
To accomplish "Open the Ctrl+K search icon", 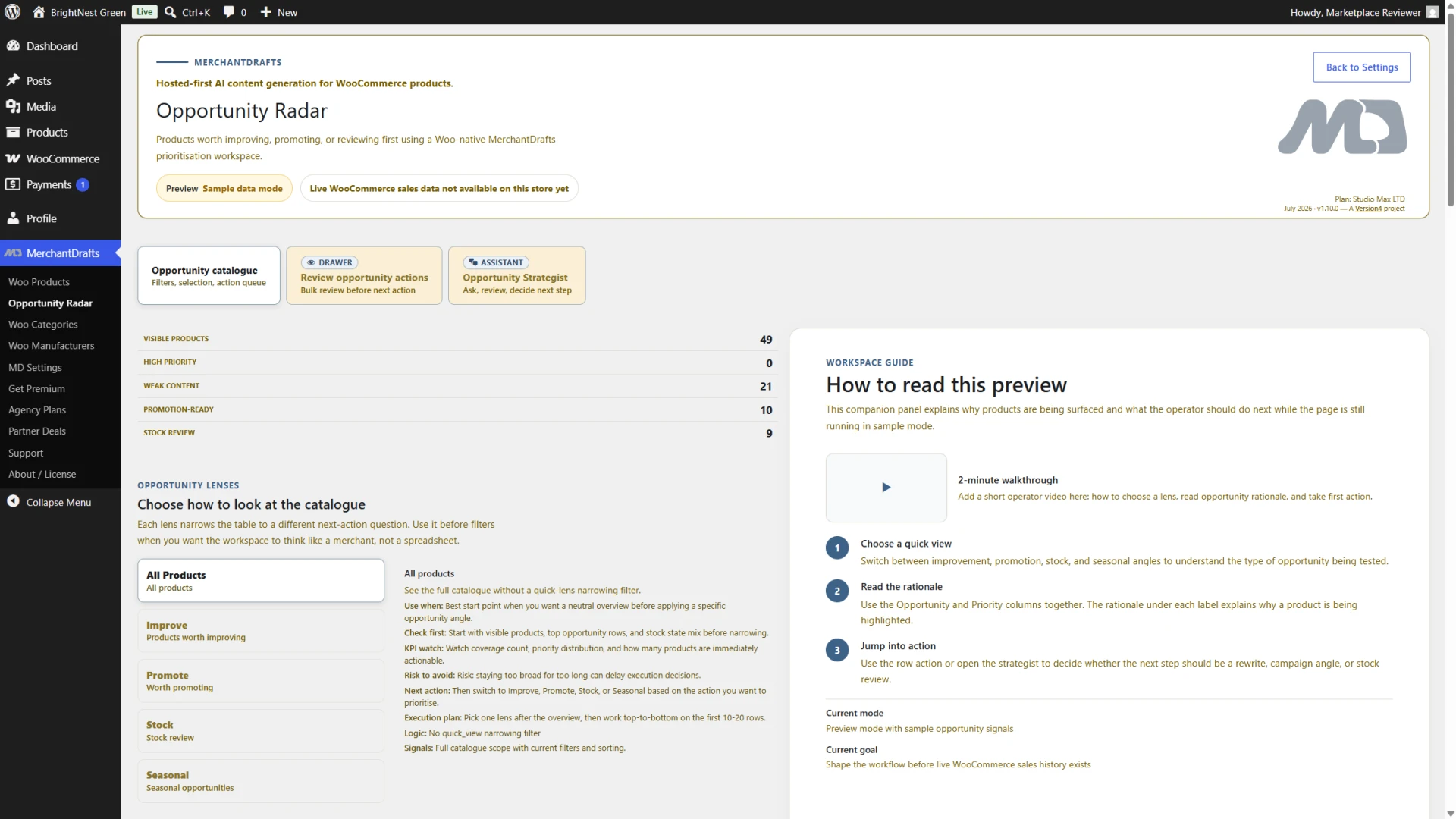I will click(x=171, y=12).
